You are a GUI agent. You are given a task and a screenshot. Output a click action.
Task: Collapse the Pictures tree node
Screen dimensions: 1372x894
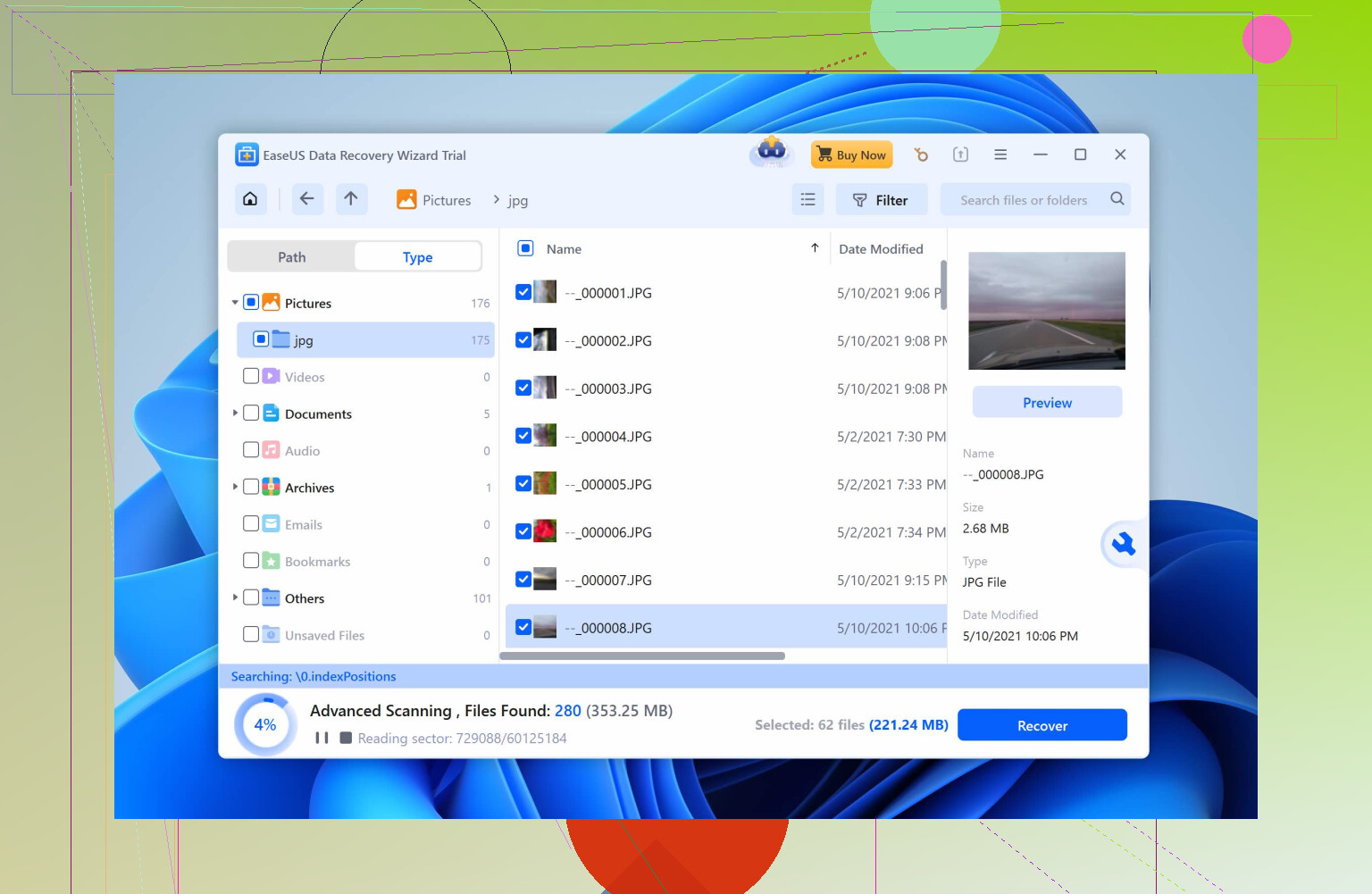click(235, 303)
